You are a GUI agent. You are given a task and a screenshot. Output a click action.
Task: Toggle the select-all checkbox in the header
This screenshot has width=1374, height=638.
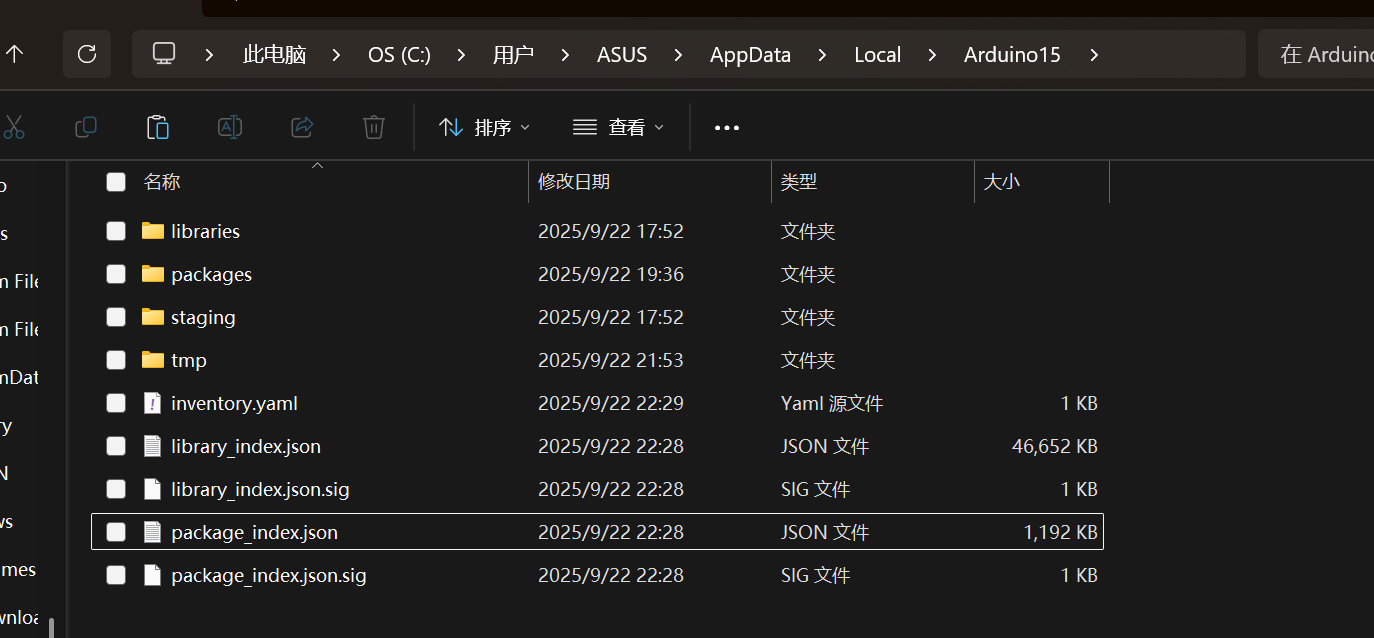point(116,182)
